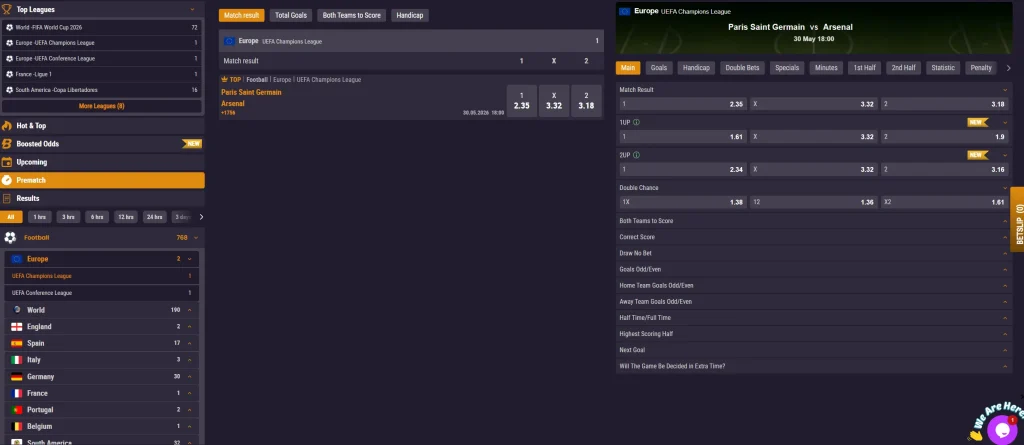Click the 2UP info icon
The width and height of the screenshot is (1024, 445).
pyautogui.click(x=636, y=155)
